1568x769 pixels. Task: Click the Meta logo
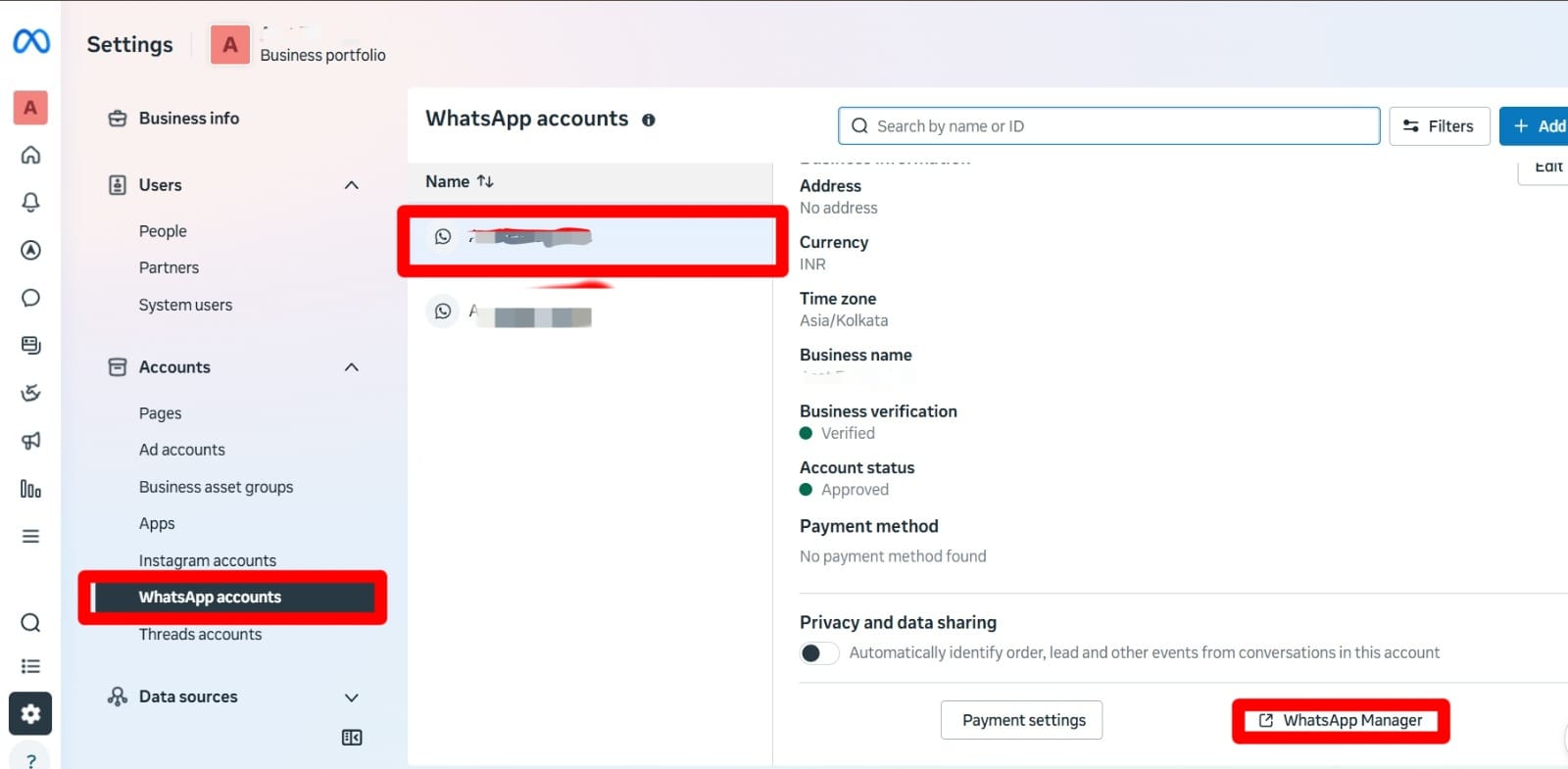(x=30, y=41)
